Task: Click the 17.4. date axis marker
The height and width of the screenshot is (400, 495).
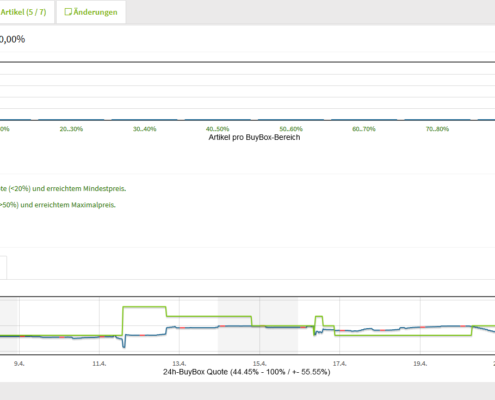Action: point(340,364)
